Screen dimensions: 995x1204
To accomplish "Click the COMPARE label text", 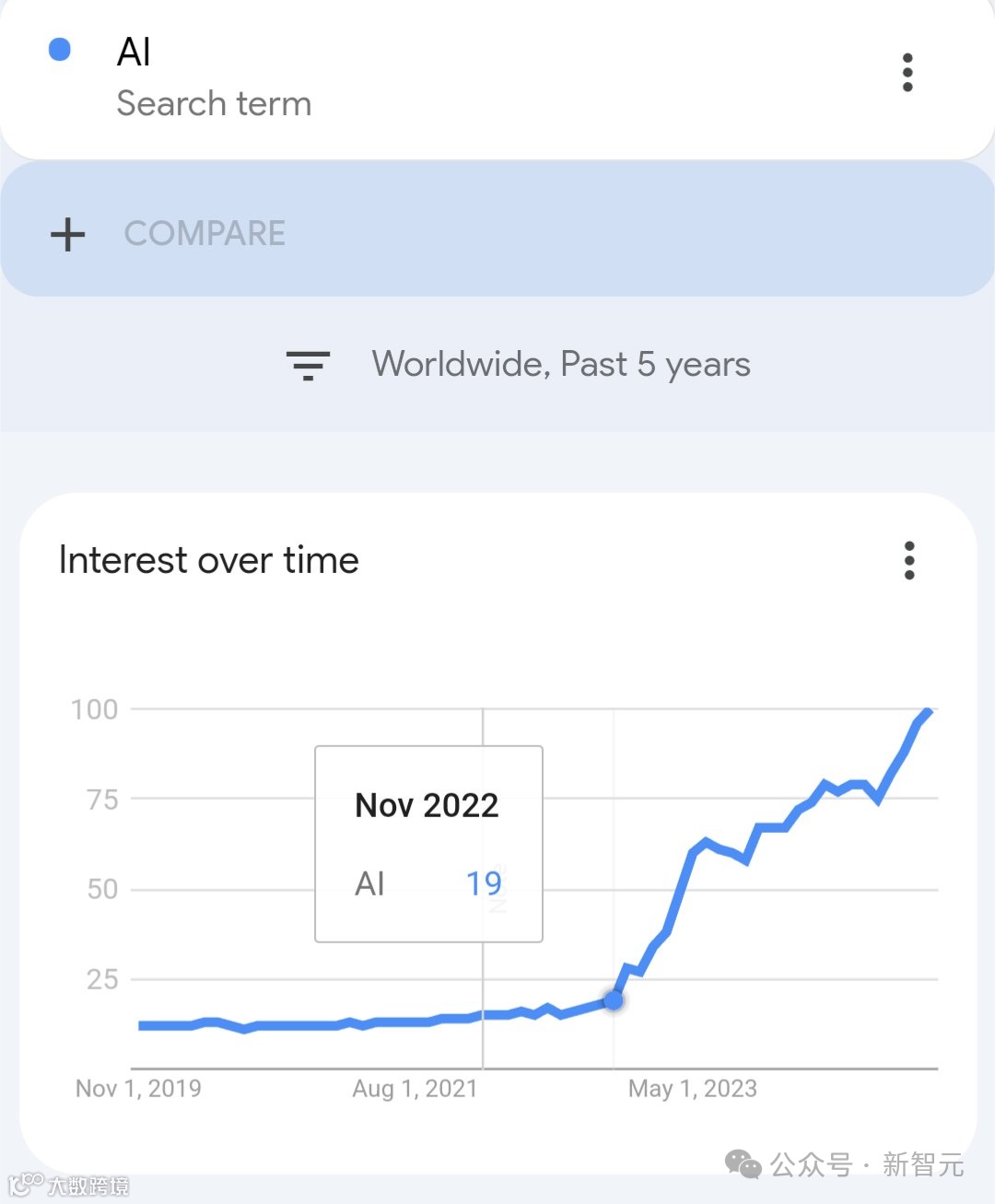I will pyautogui.click(x=205, y=234).
